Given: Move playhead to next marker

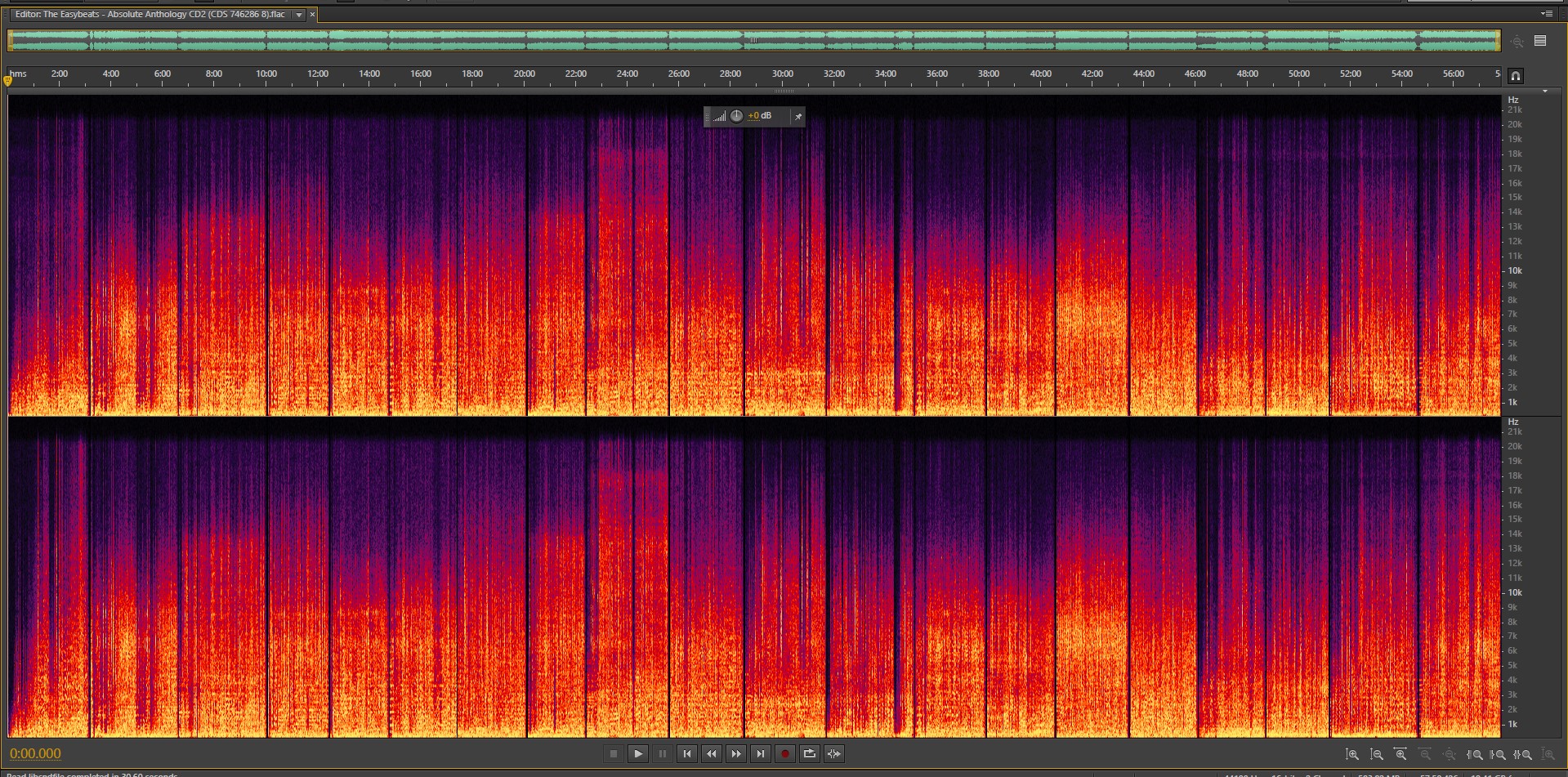Looking at the screenshot, I should coord(761,754).
